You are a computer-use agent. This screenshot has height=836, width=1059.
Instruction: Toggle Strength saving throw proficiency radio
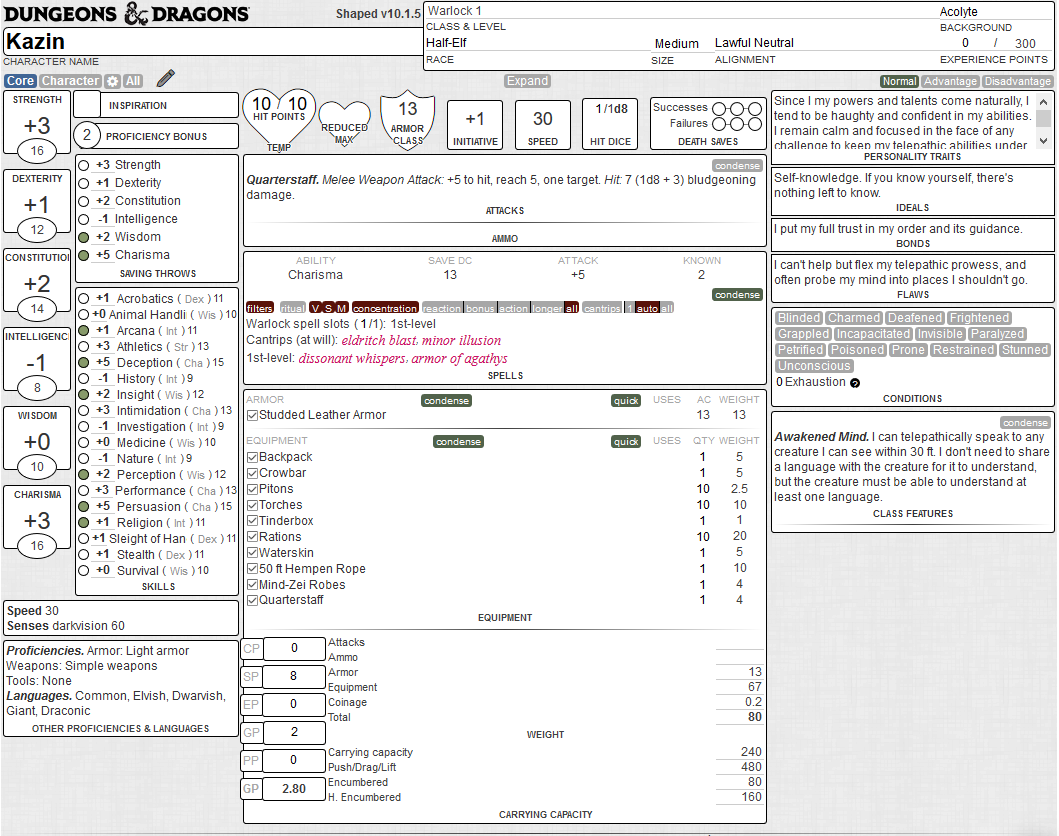84,165
